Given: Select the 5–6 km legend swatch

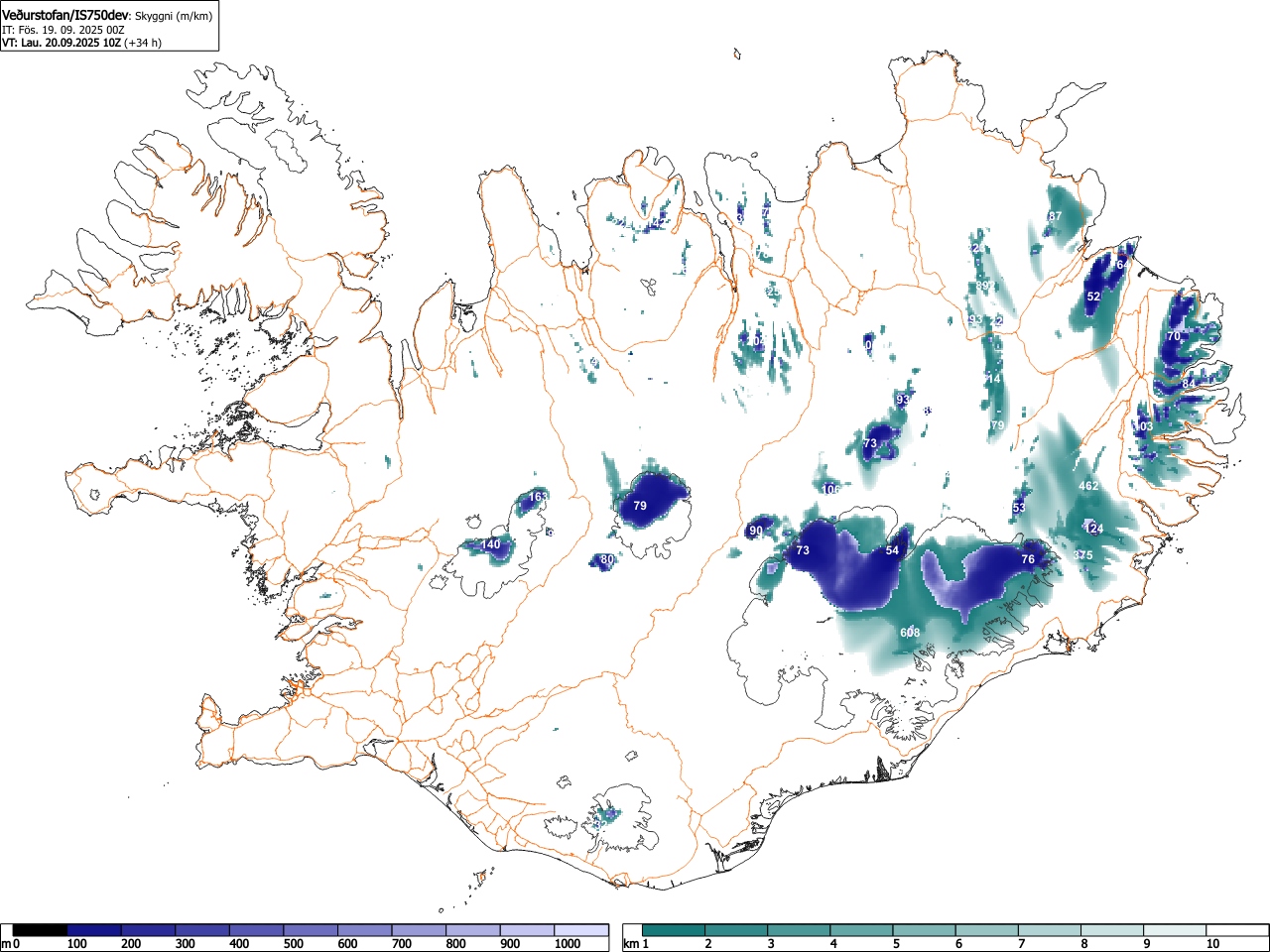Looking at the screenshot, I should [924, 930].
